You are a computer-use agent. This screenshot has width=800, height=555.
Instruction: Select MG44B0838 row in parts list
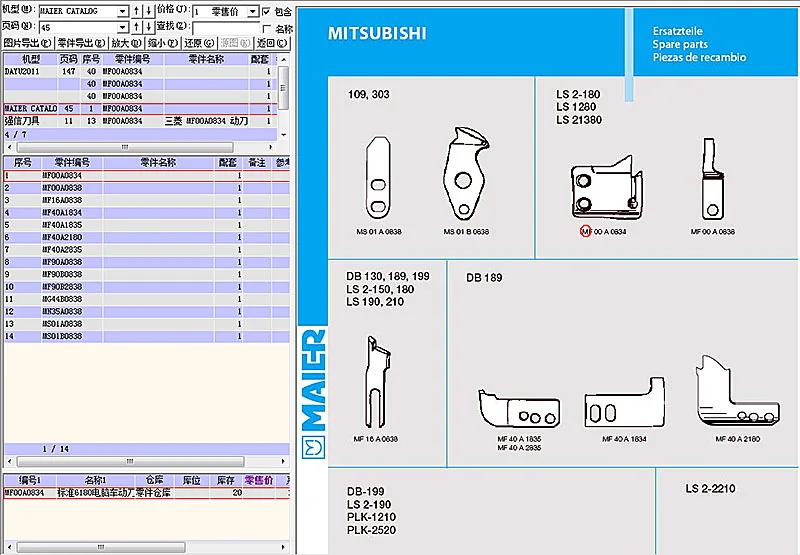coord(146,299)
